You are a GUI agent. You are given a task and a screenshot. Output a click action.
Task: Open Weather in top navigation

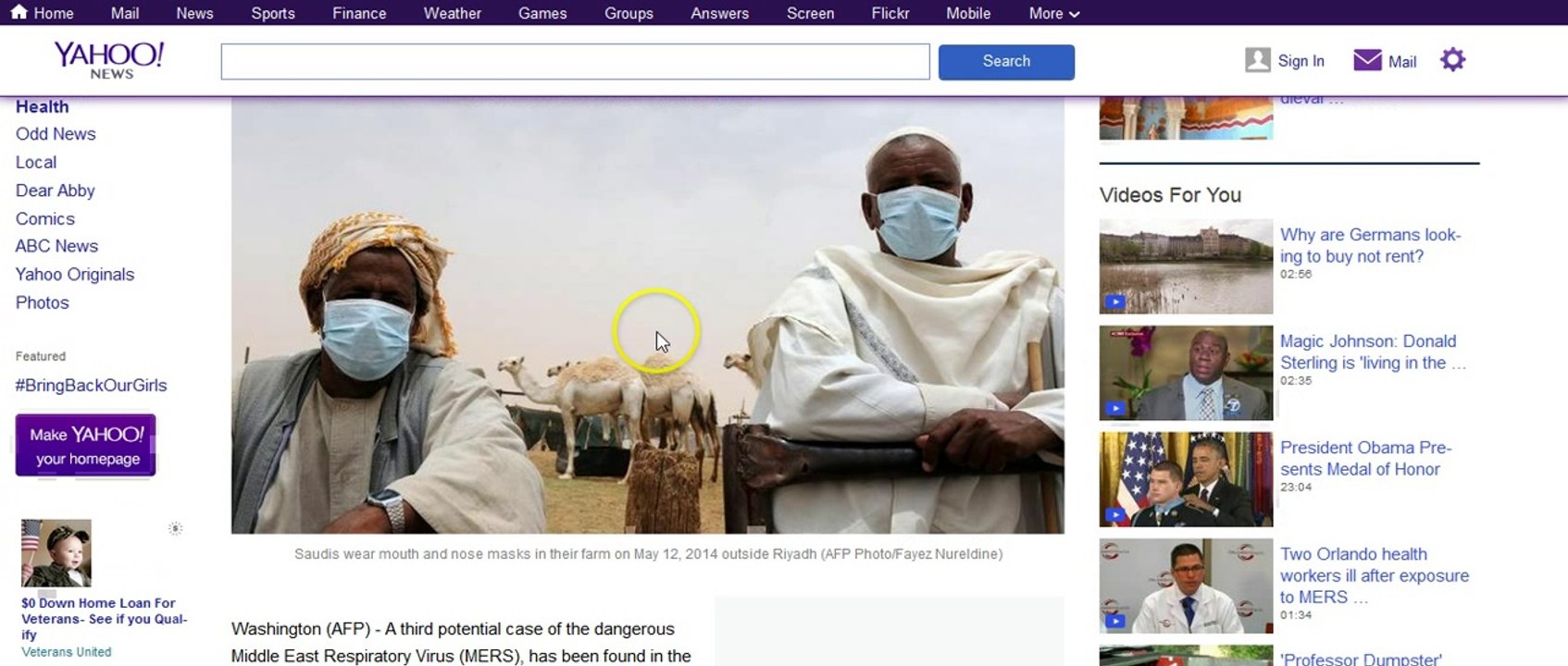coord(453,13)
